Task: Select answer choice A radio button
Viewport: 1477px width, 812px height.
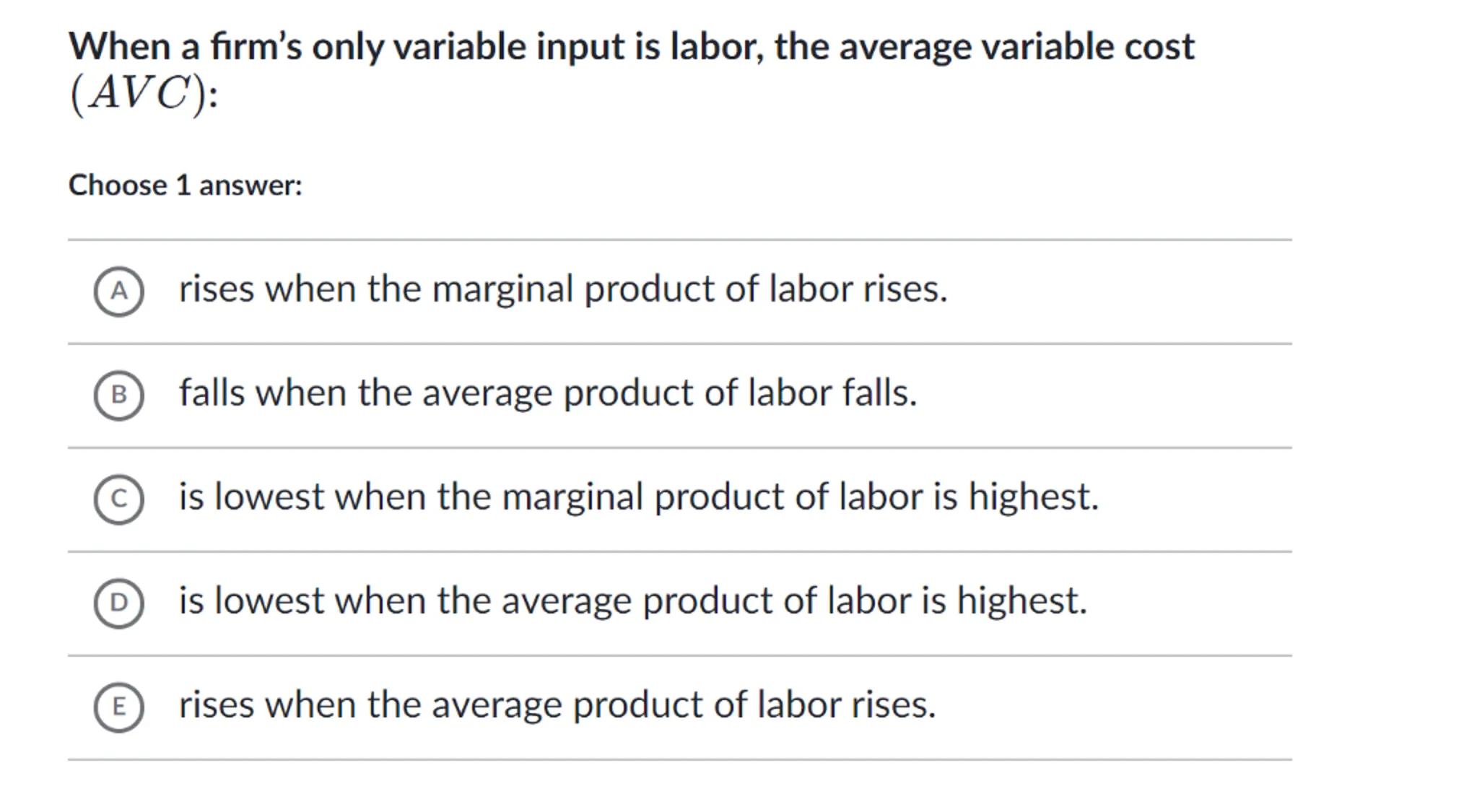Action: 118,292
